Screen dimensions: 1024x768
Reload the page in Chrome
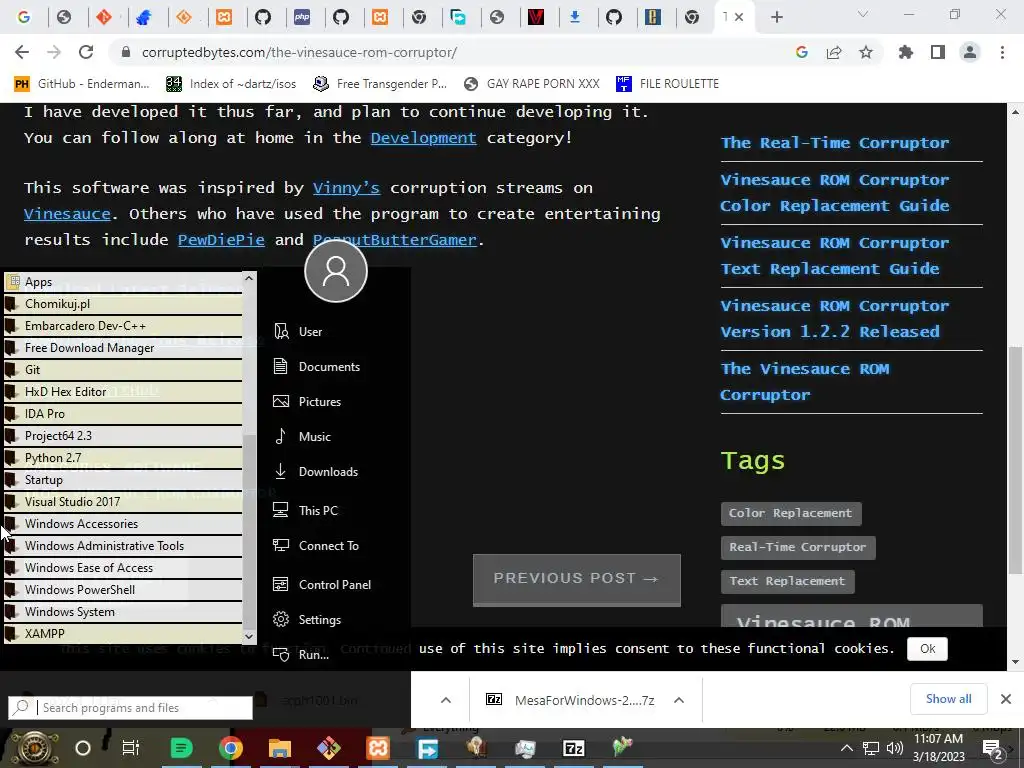(86, 52)
